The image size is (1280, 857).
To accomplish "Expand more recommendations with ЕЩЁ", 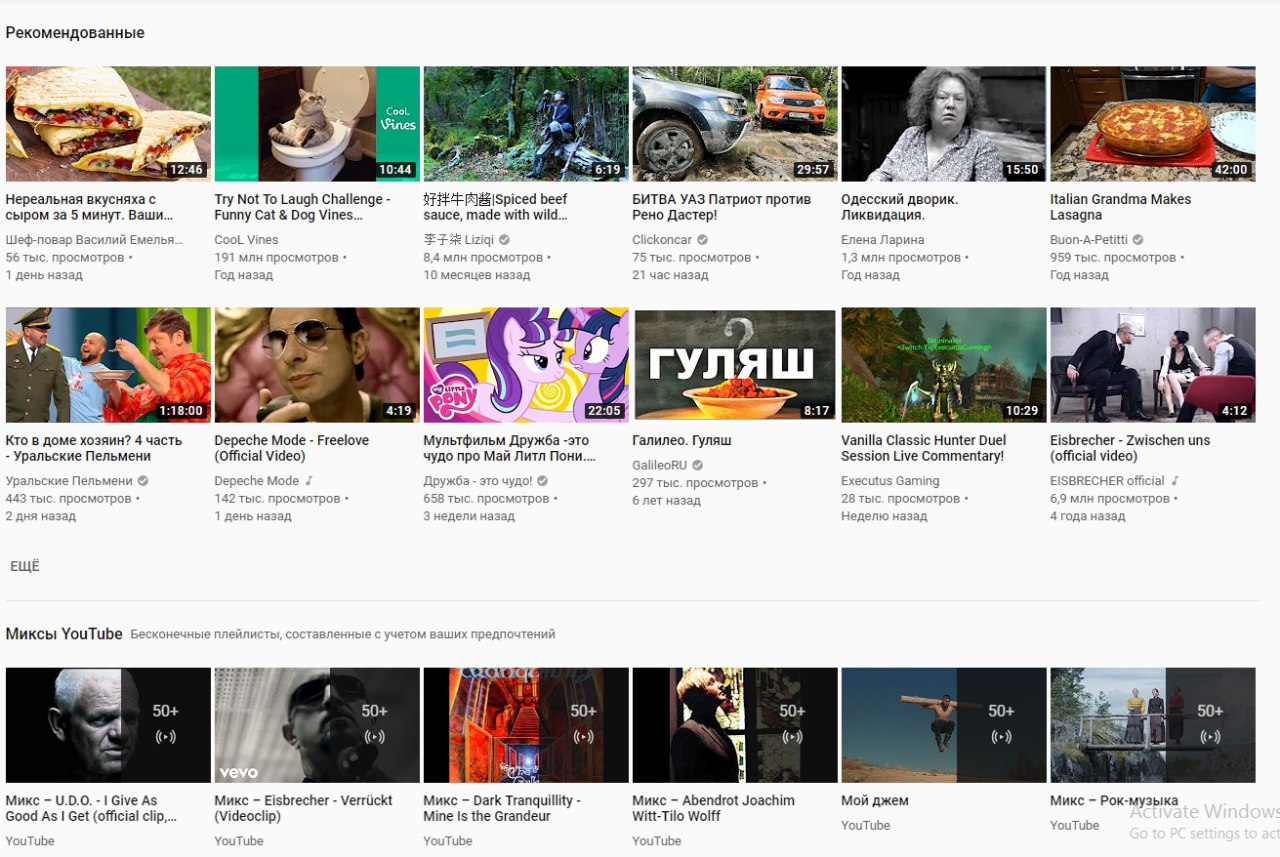I will tap(25, 566).
